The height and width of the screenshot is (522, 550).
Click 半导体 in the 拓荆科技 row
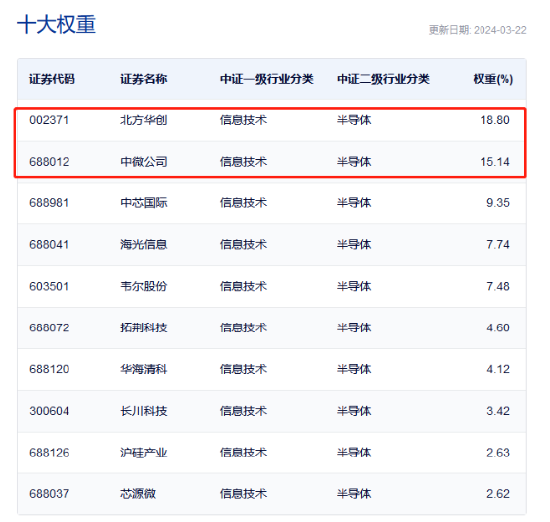pos(354,328)
